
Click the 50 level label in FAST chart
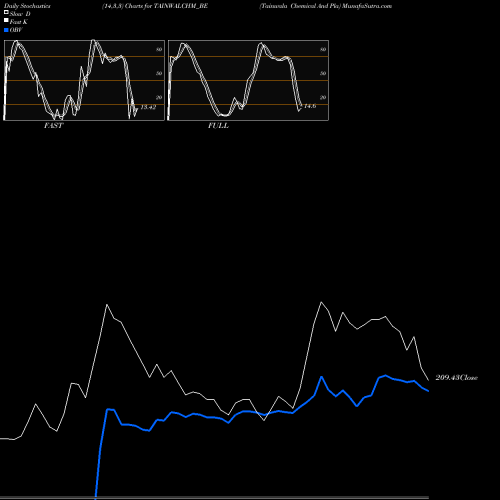159,73
